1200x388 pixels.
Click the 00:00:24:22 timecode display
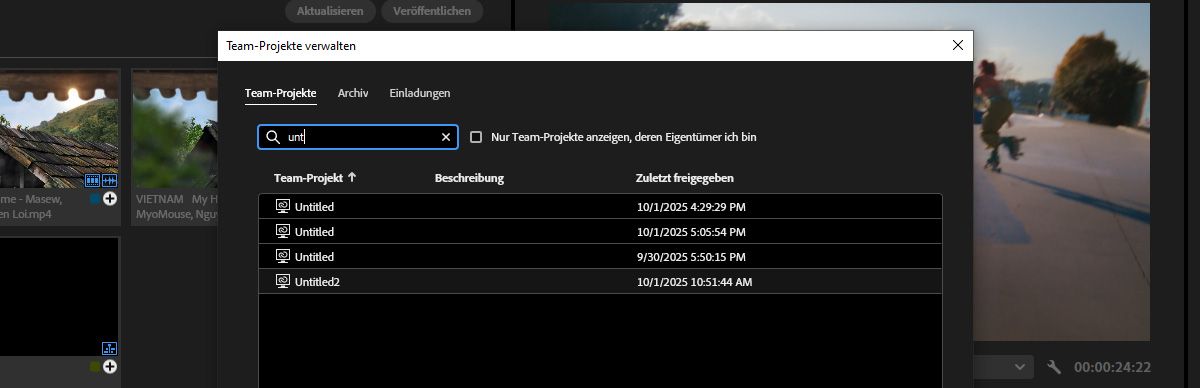click(x=1112, y=367)
